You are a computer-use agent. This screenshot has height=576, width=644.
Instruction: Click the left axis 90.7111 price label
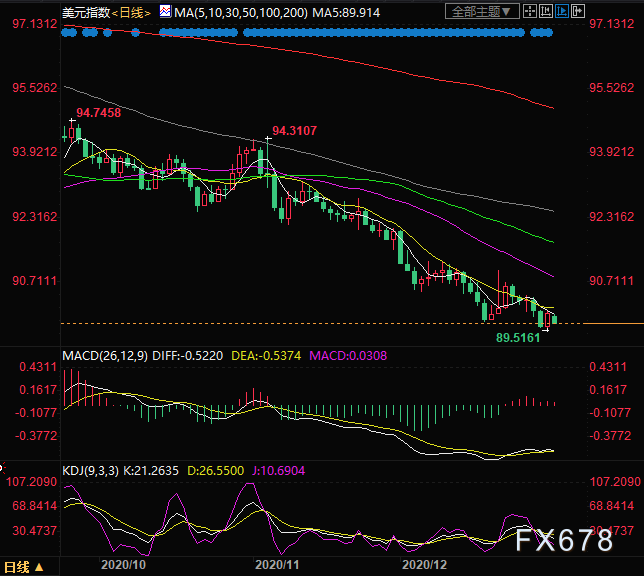pos(34,281)
